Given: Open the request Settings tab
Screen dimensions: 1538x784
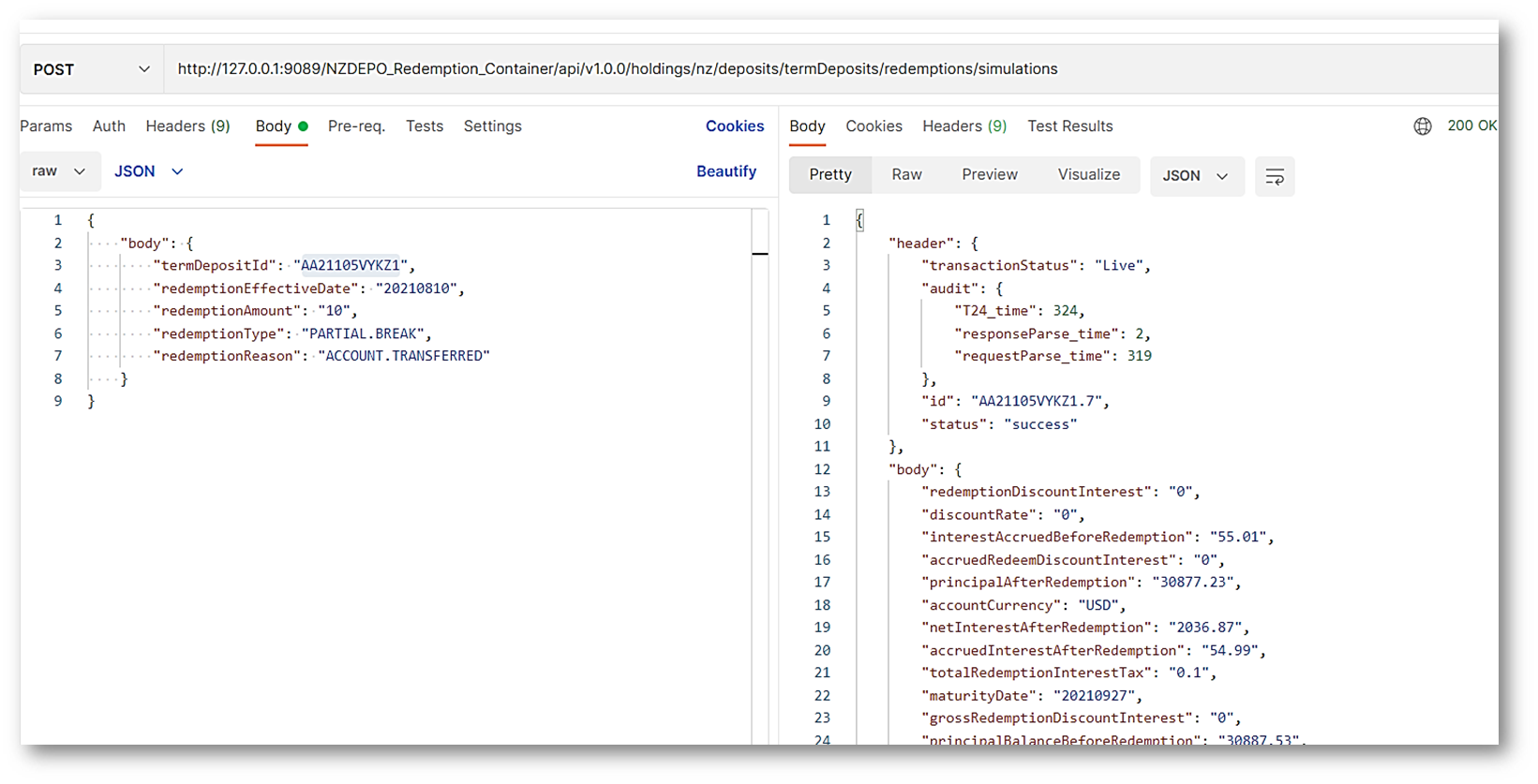Looking at the screenshot, I should (x=492, y=126).
